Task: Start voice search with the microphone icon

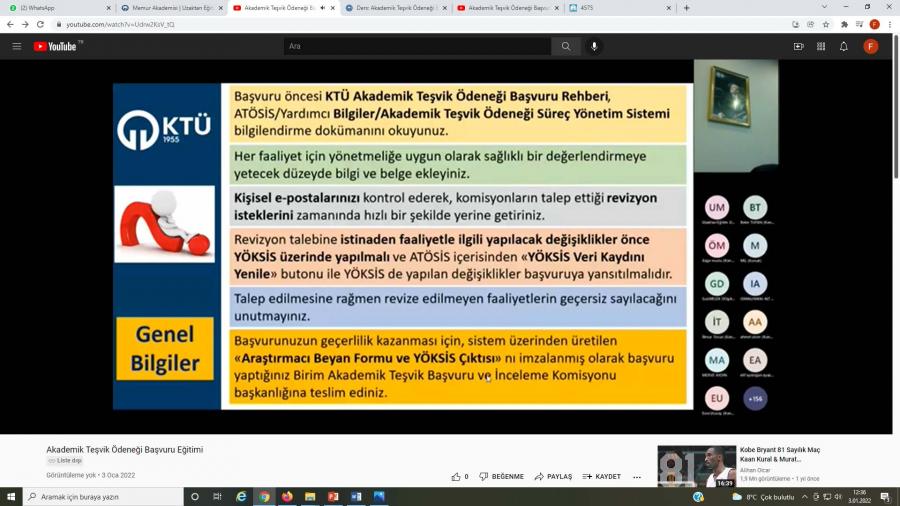Action: point(594,46)
